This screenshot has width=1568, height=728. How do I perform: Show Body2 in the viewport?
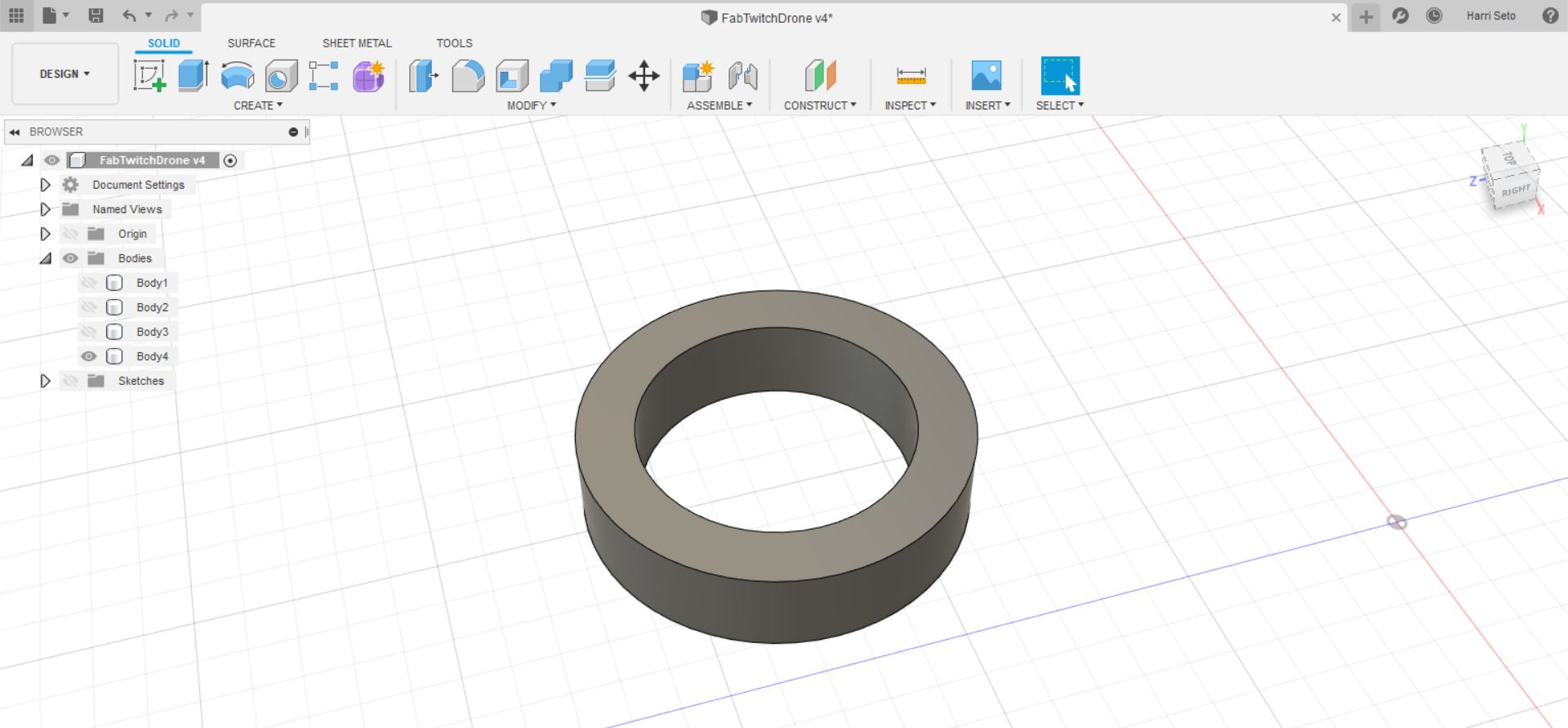tap(89, 307)
